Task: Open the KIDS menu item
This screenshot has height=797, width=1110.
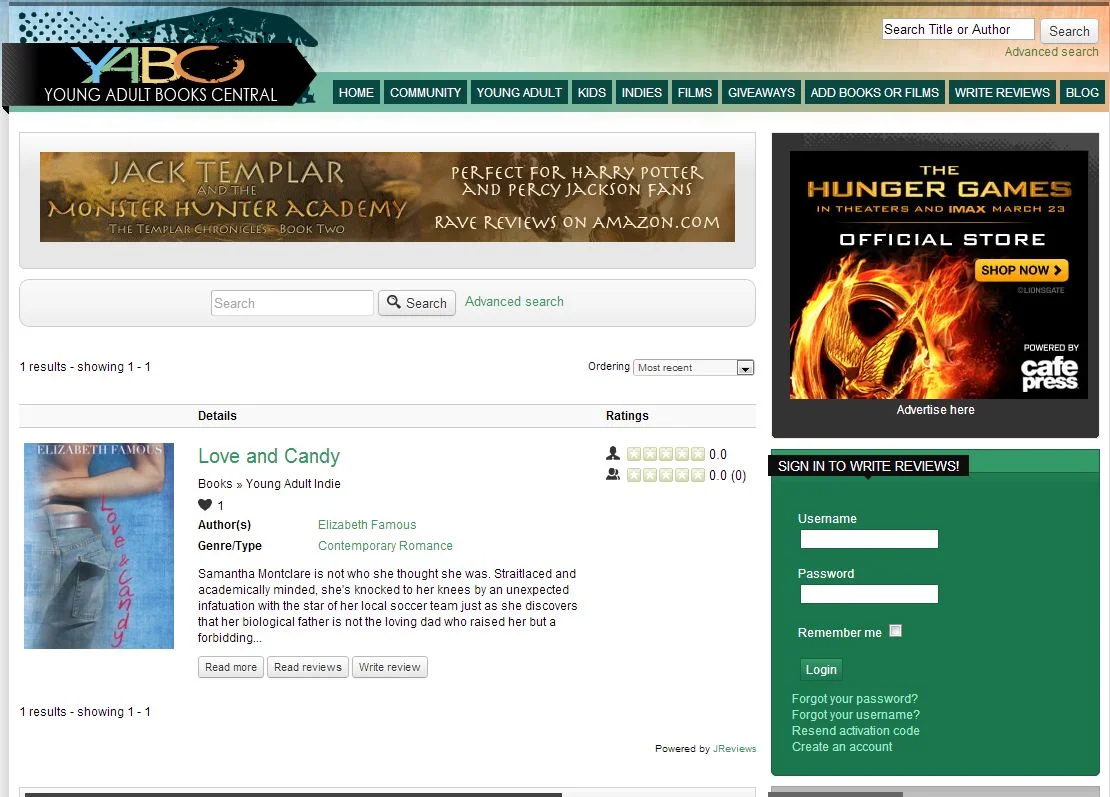Action: pyautogui.click(x=592, y=93)
